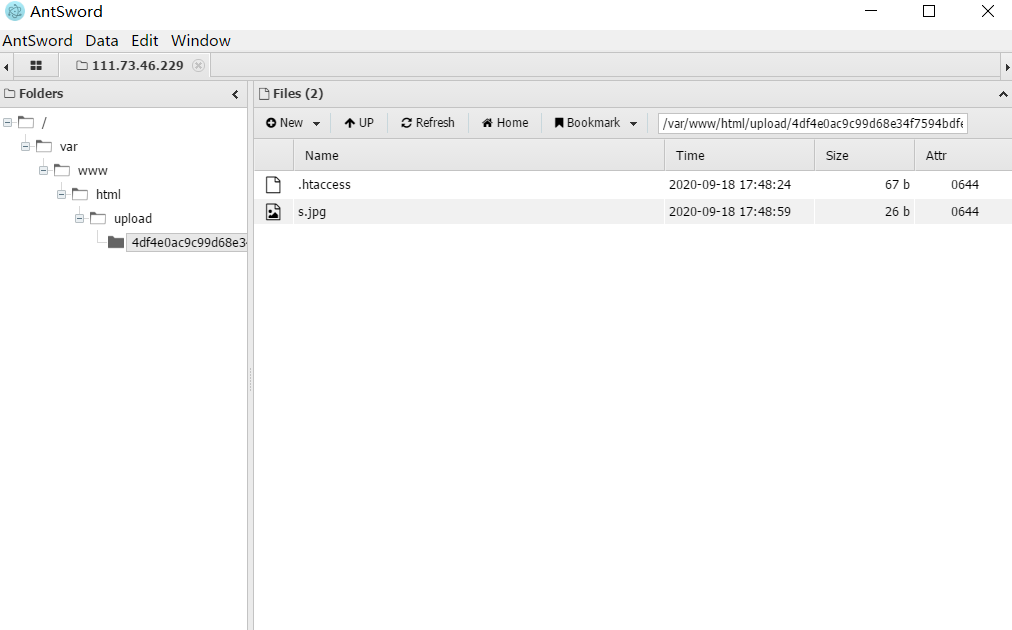The width and height of the screenshot is (1012, 630).
Task: Select the www folder
Action: (92, 171)
